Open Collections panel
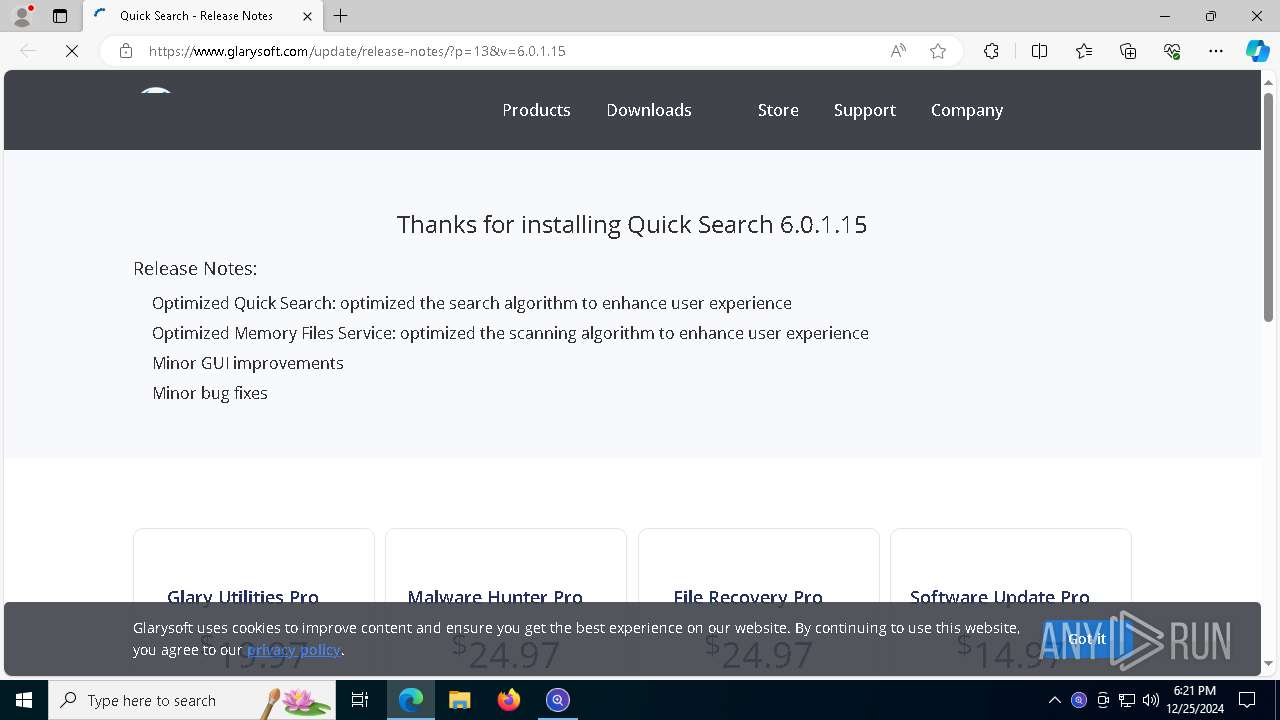This screenshot has height=720, width=1280. coord(1128,51)
